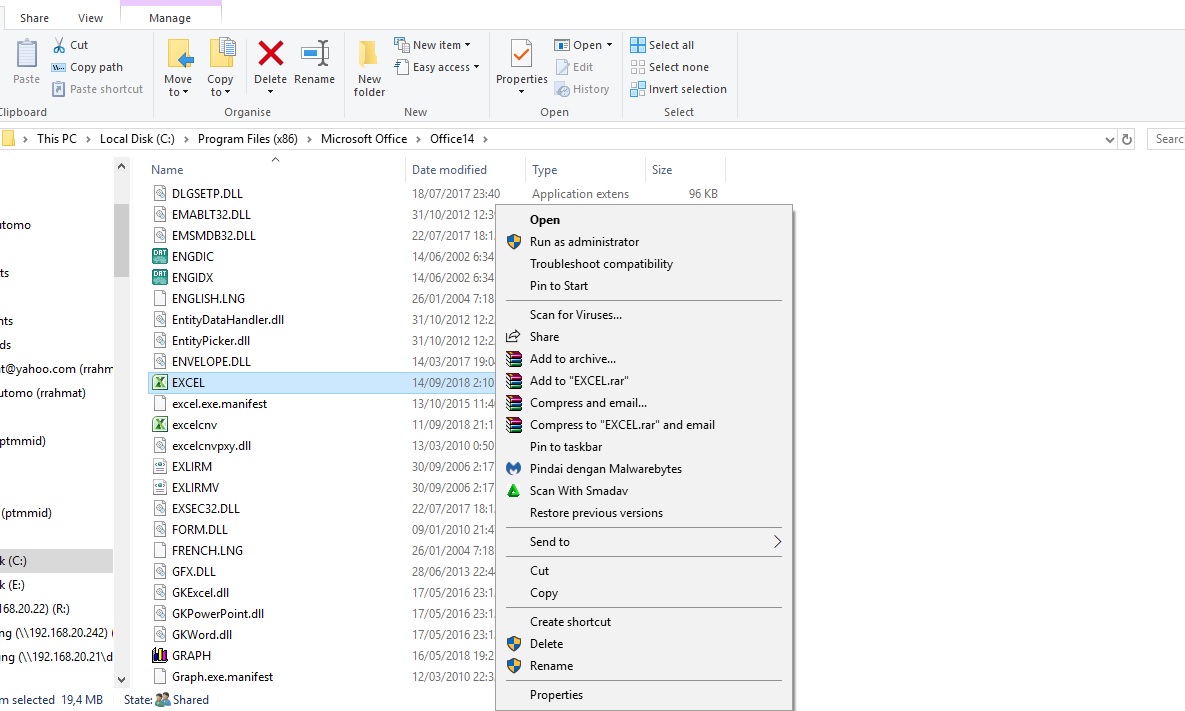Click the Edit ribbon icon
Viewport: 1185px width, 711px height.
point(562,67)
